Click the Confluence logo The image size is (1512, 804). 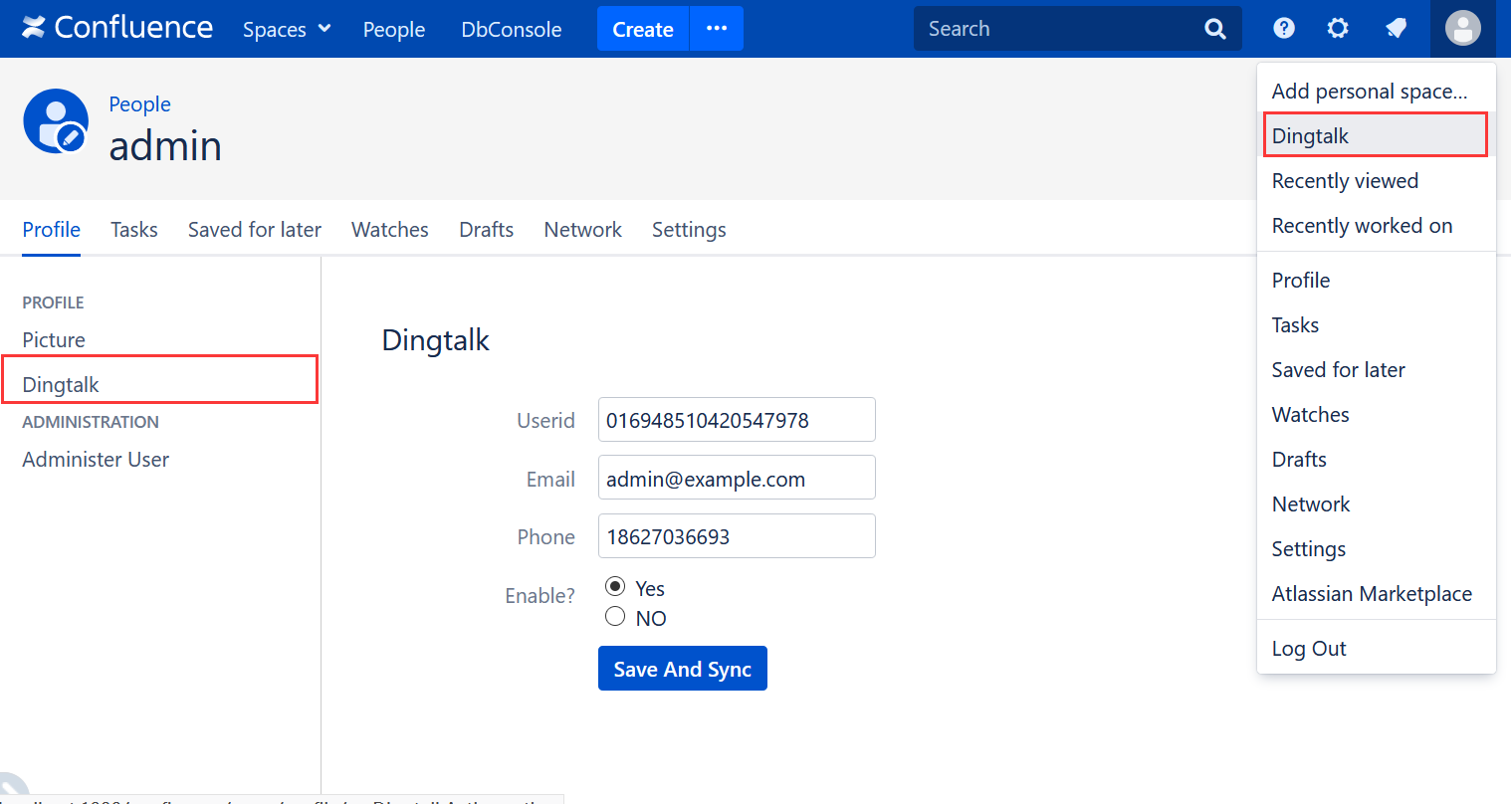[x=117, y=28]
